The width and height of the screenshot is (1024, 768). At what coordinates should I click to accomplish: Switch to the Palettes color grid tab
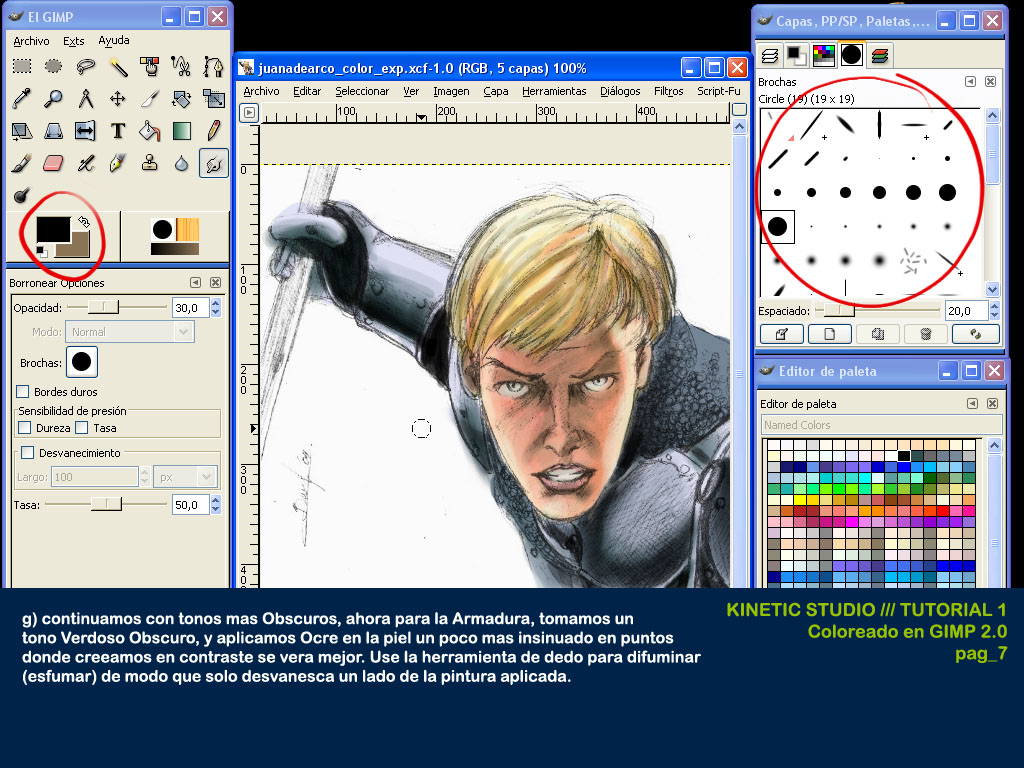pyautogui.click(x=824, y=56)
